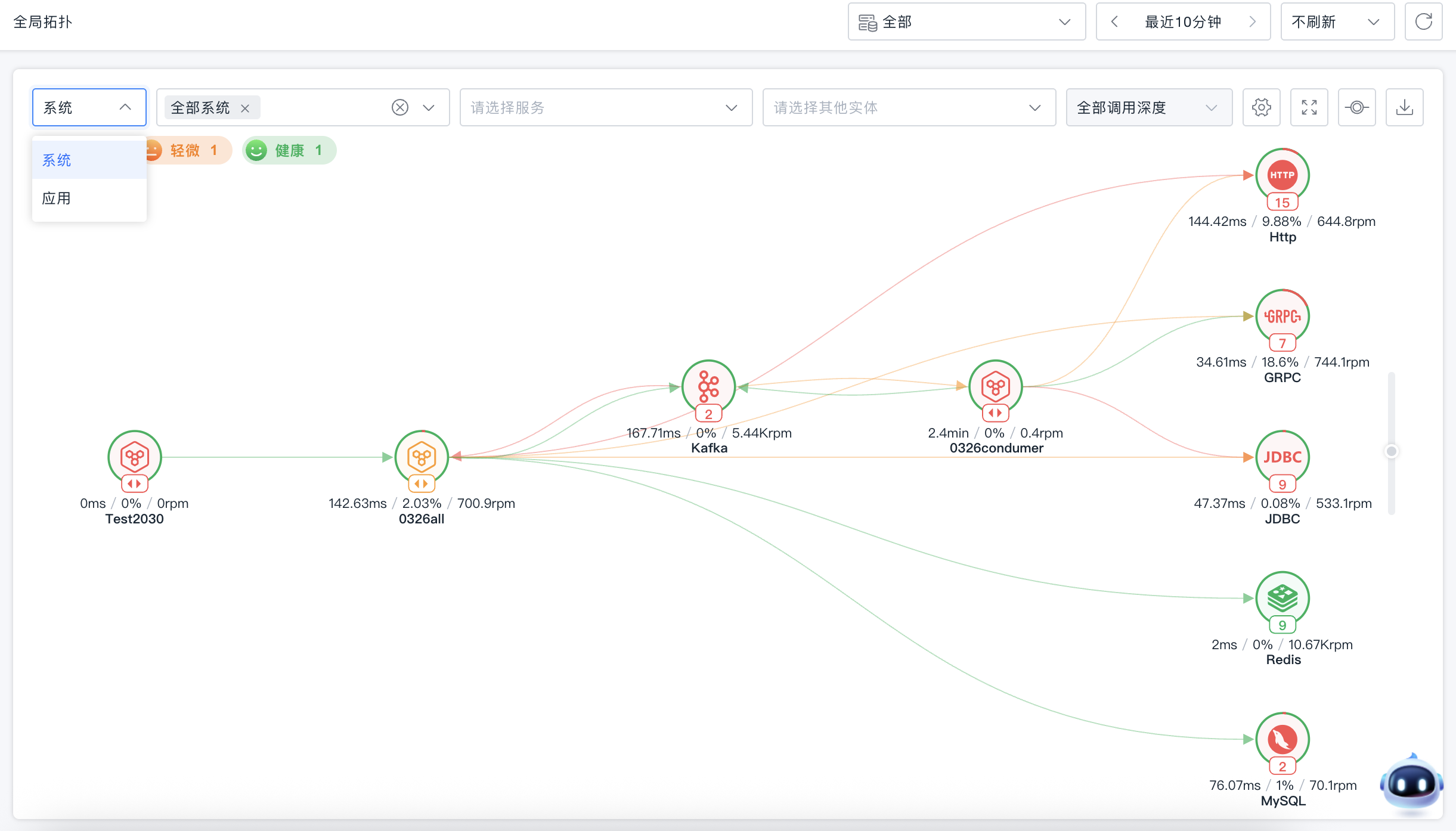Refresh the page using reload icon
This screenshot has width=1456, height=831.
coord(1423,22)
